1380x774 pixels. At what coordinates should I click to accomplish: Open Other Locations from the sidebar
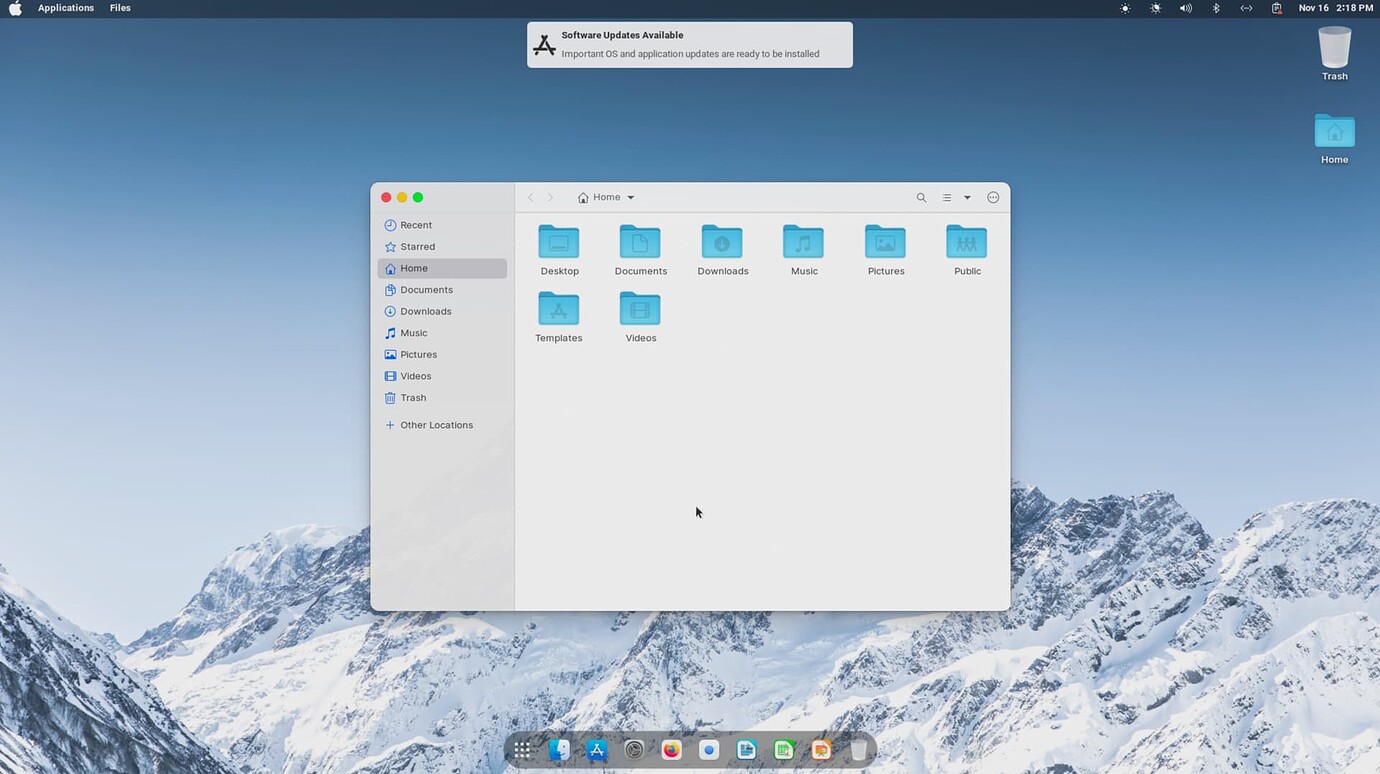436,424
